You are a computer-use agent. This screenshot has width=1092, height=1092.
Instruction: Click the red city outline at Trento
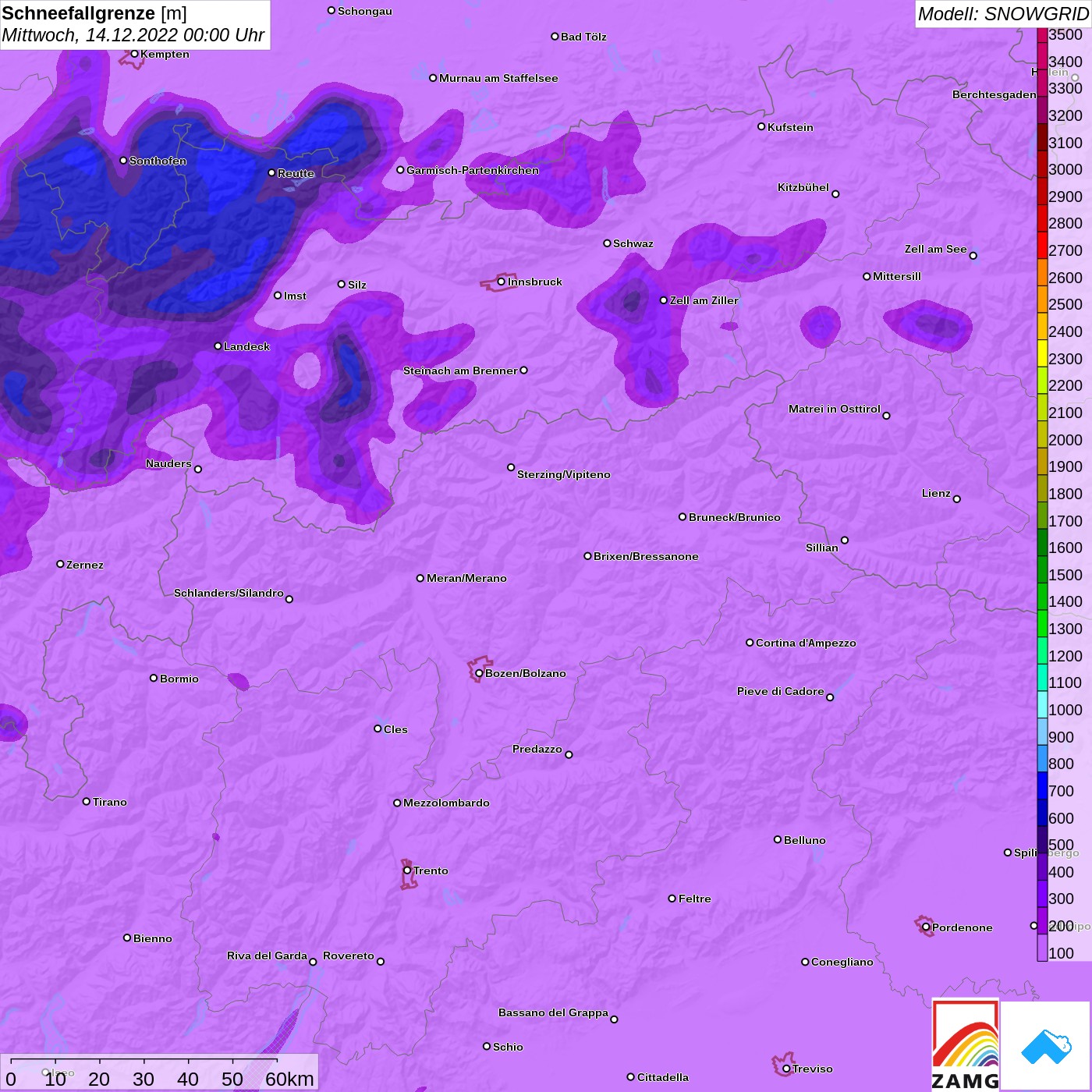click(x=409, y=874)
